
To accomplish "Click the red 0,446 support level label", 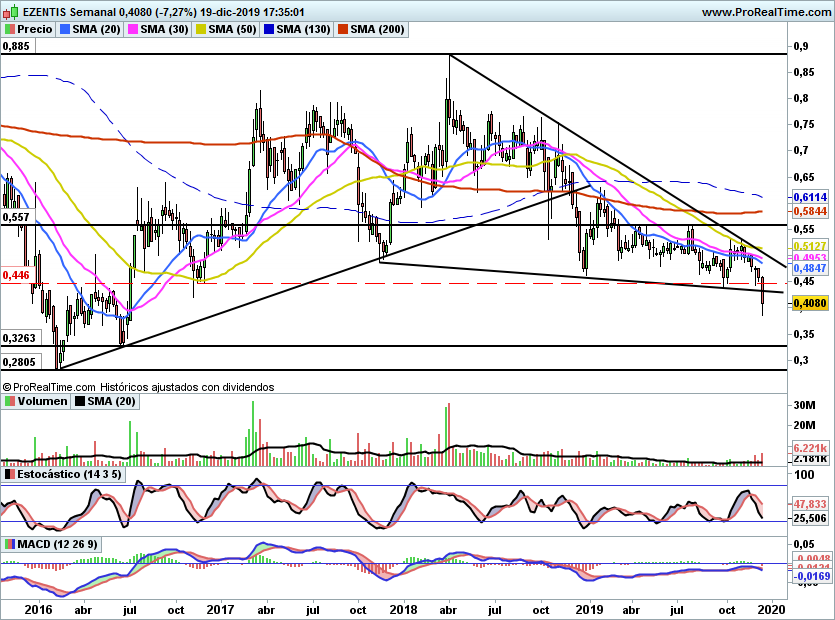I will pyautogui.click(x=14, y=272).
